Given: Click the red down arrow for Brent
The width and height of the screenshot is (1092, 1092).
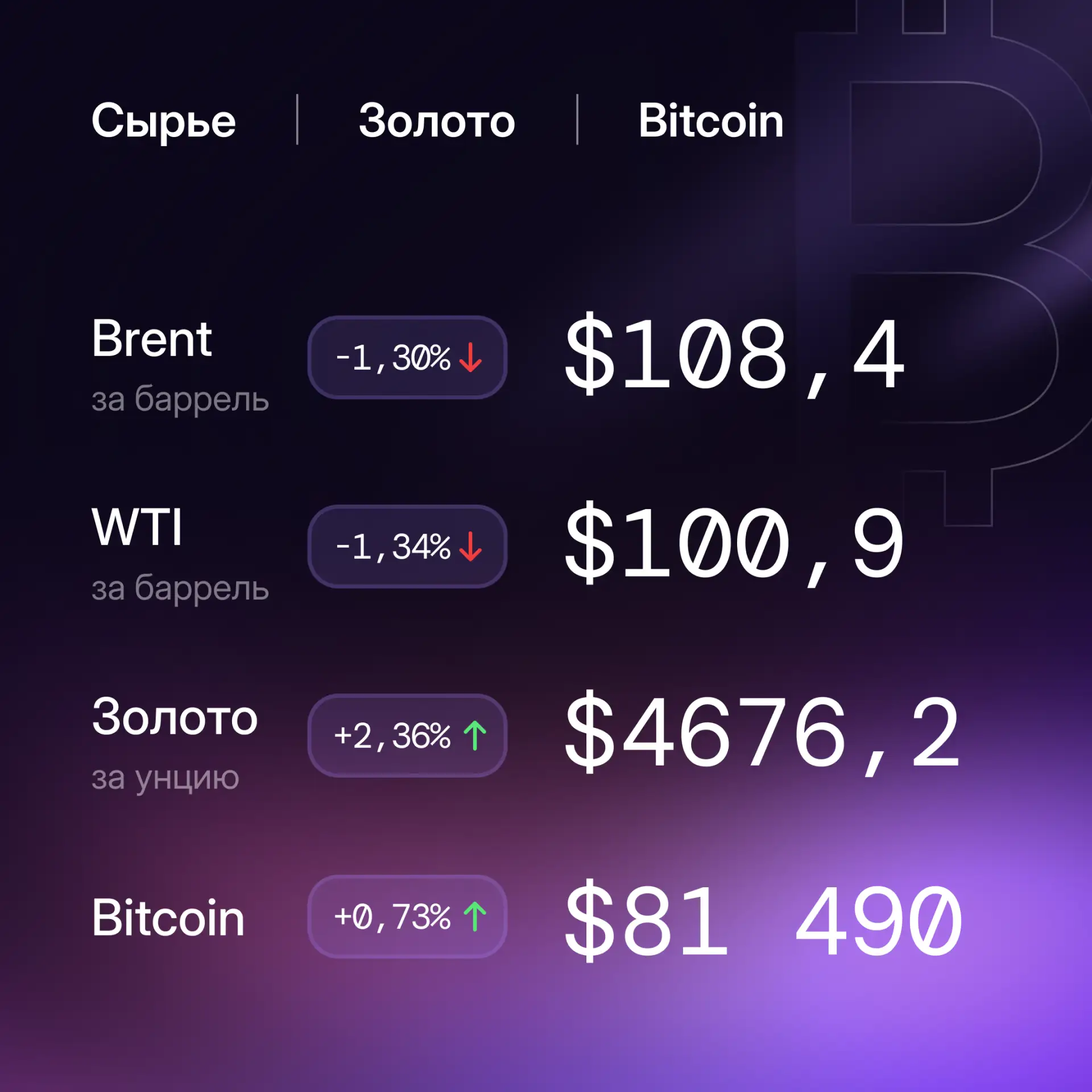Looking at the screenshot, I should pyautogui.click(x=470, y=357).
